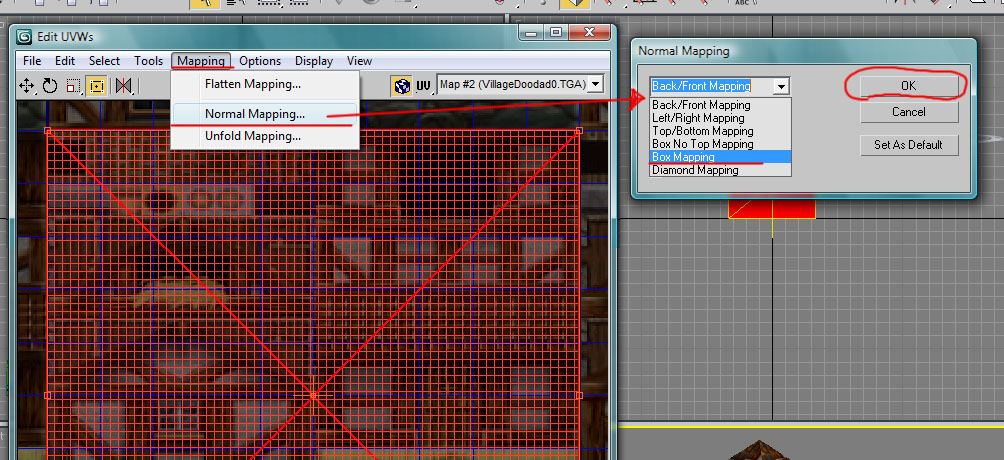Click Cancel in Normal Mapping dialog
Viewport: 1004px width, 460px height.
(x=909, y=112)
